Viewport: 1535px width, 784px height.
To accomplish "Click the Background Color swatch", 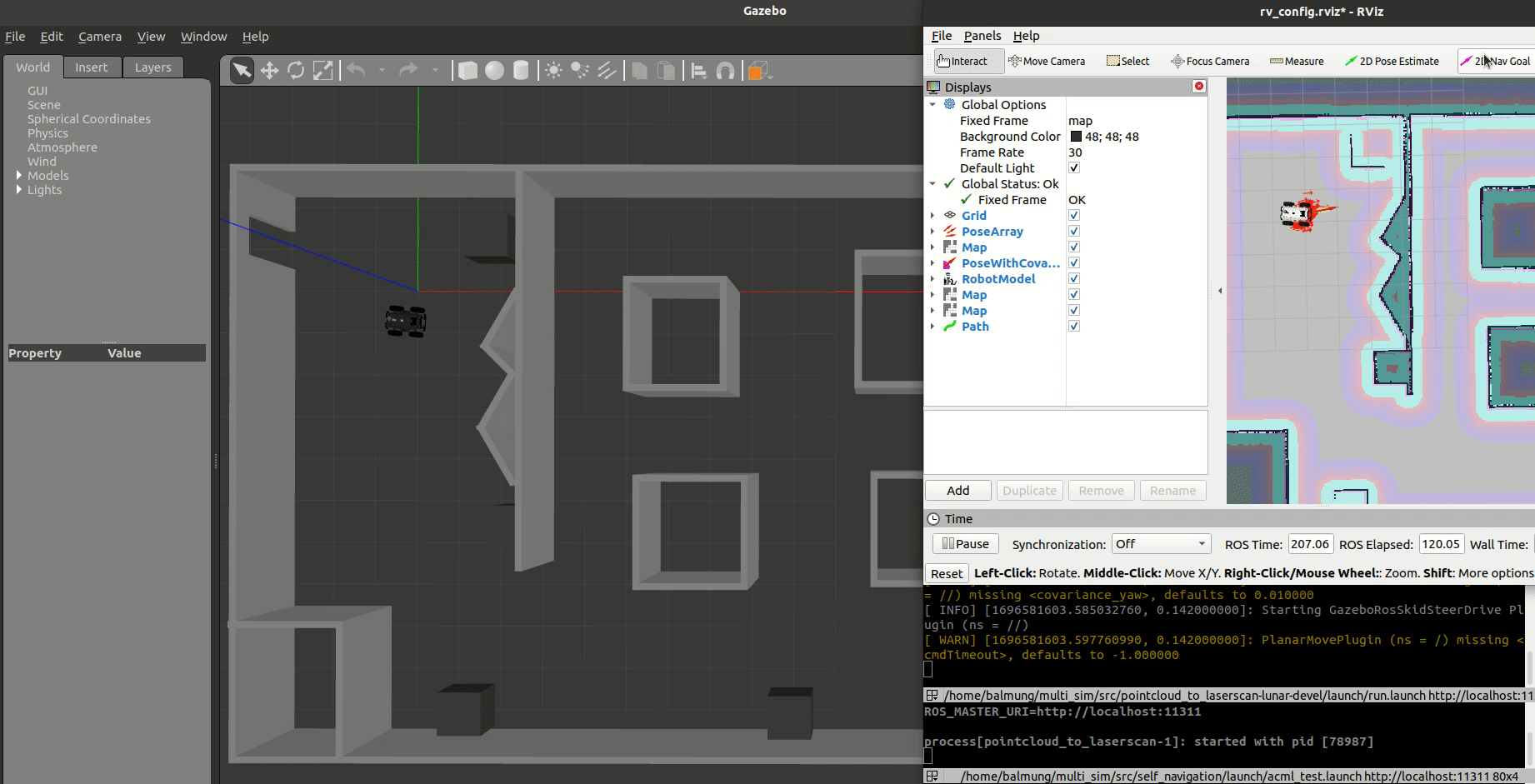I will [x=1076, y=137].
